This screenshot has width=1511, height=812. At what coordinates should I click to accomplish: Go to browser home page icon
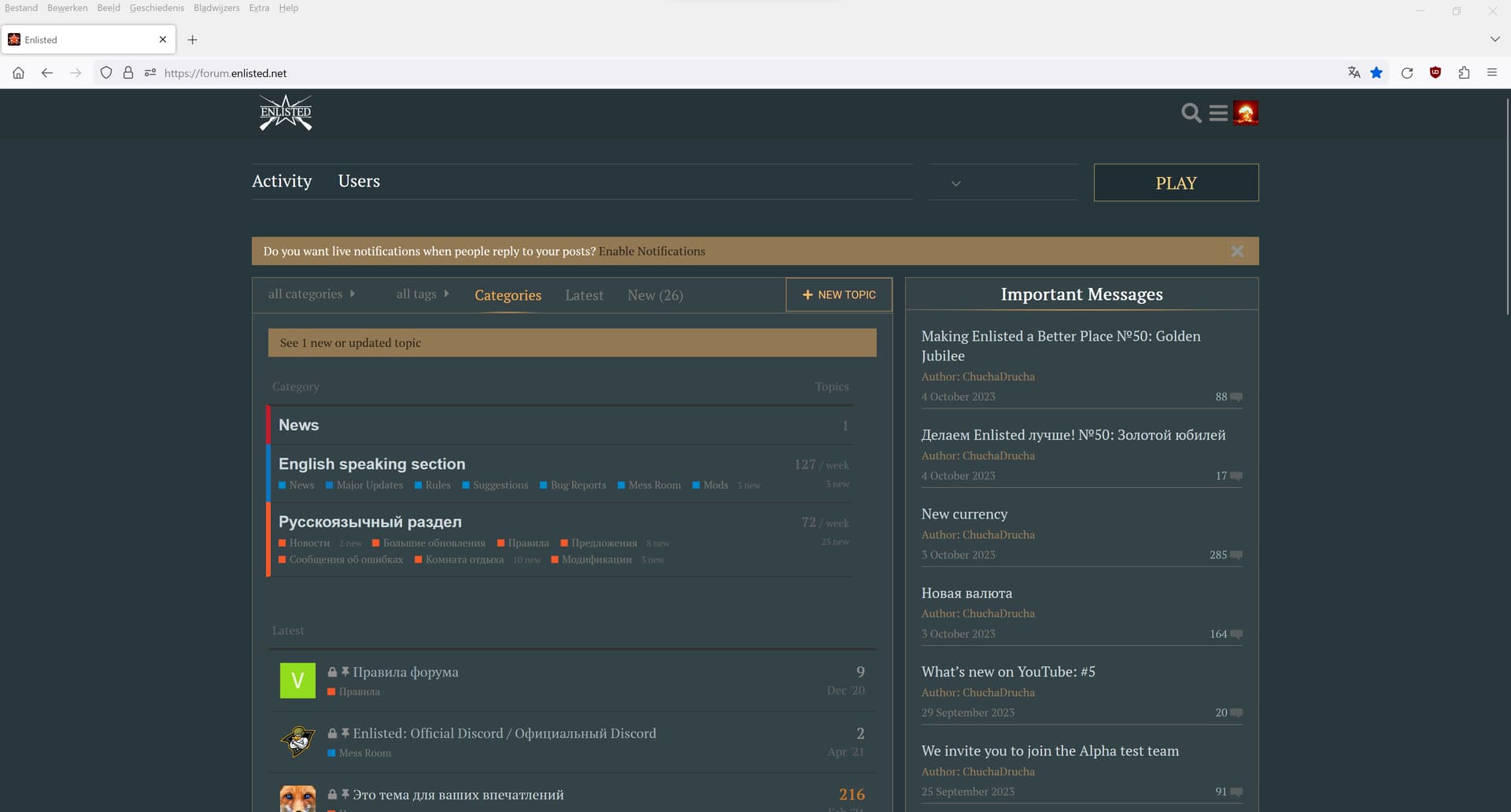18,72
